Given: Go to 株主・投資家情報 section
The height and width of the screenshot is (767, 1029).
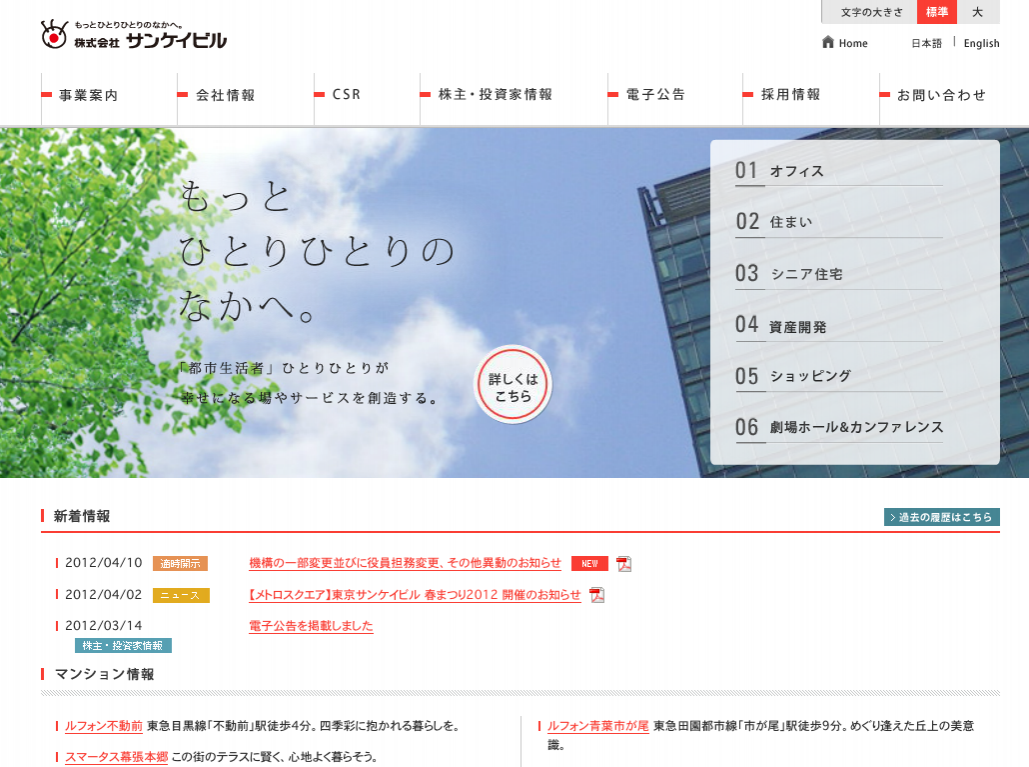Looking at the screenshot, I should [495, 95].
